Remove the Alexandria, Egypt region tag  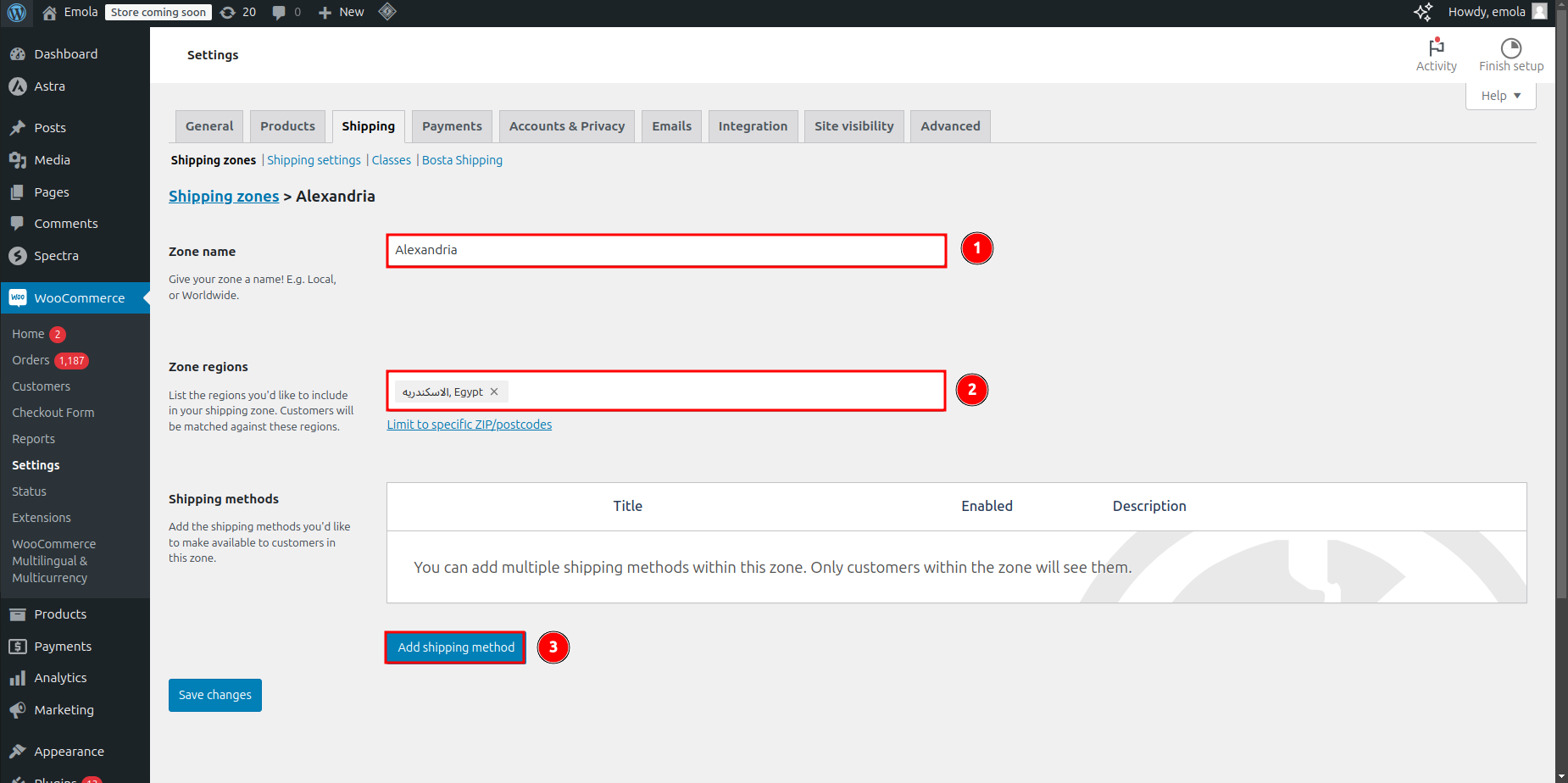pyautogui.click(x=494, y=391)
